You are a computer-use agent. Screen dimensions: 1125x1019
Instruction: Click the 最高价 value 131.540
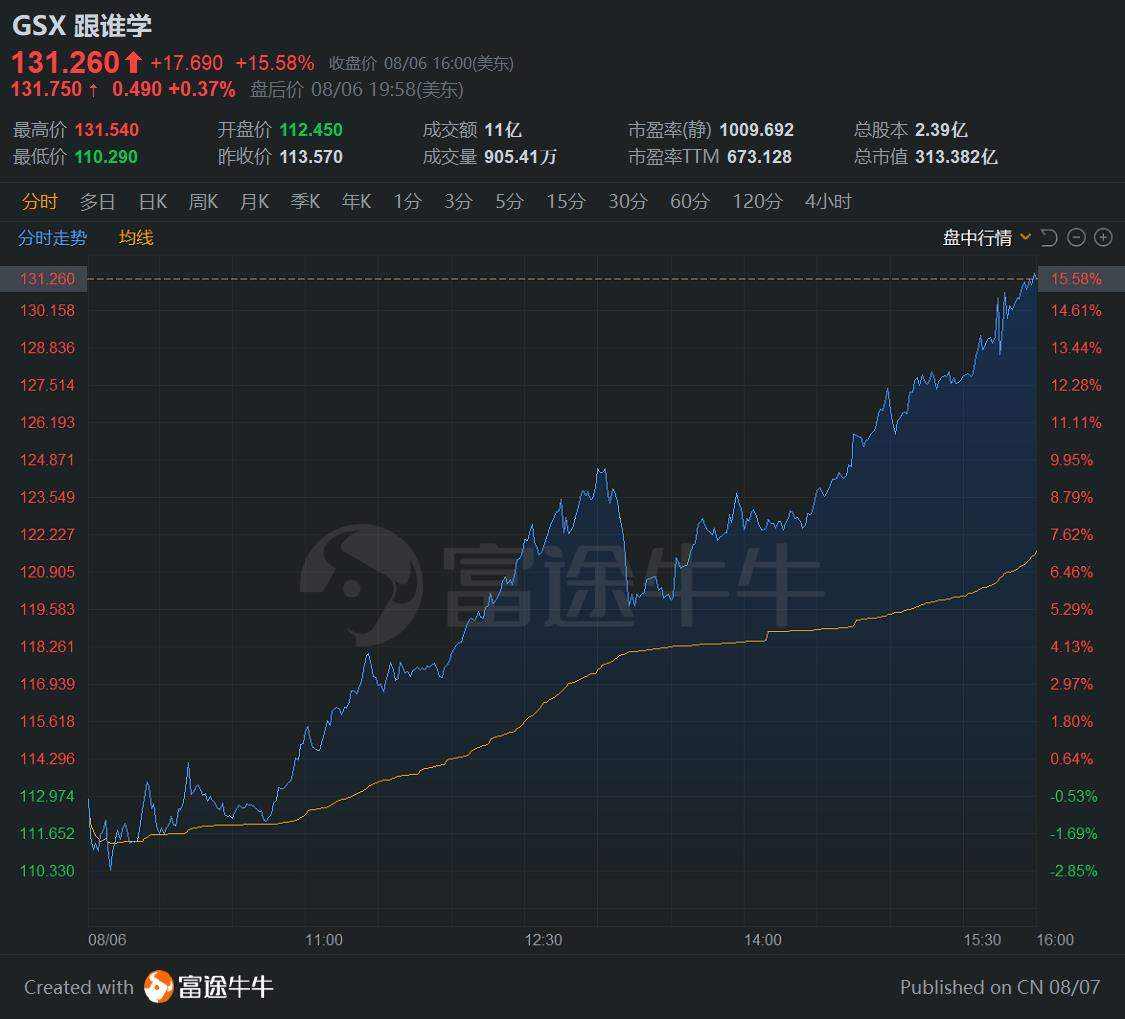pyautogui.click(x=107, y=130)
